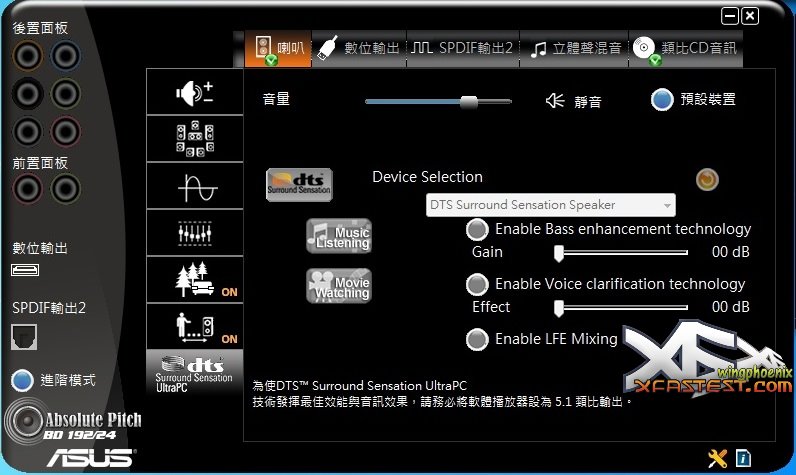
Task: Open the room correction person-speaker panel
Action: (195, 326)
